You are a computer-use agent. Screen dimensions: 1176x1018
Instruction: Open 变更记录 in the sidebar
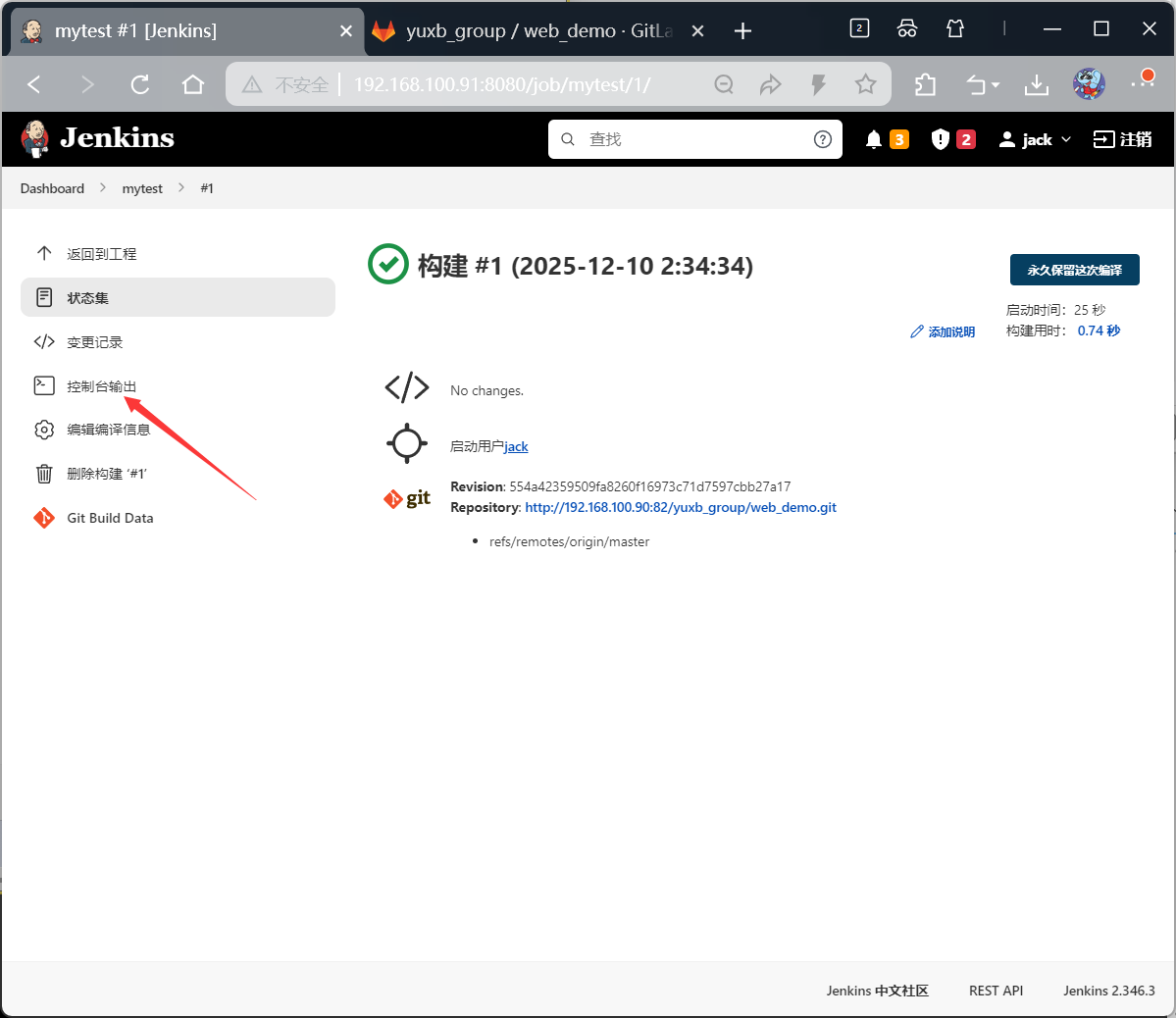94,342
